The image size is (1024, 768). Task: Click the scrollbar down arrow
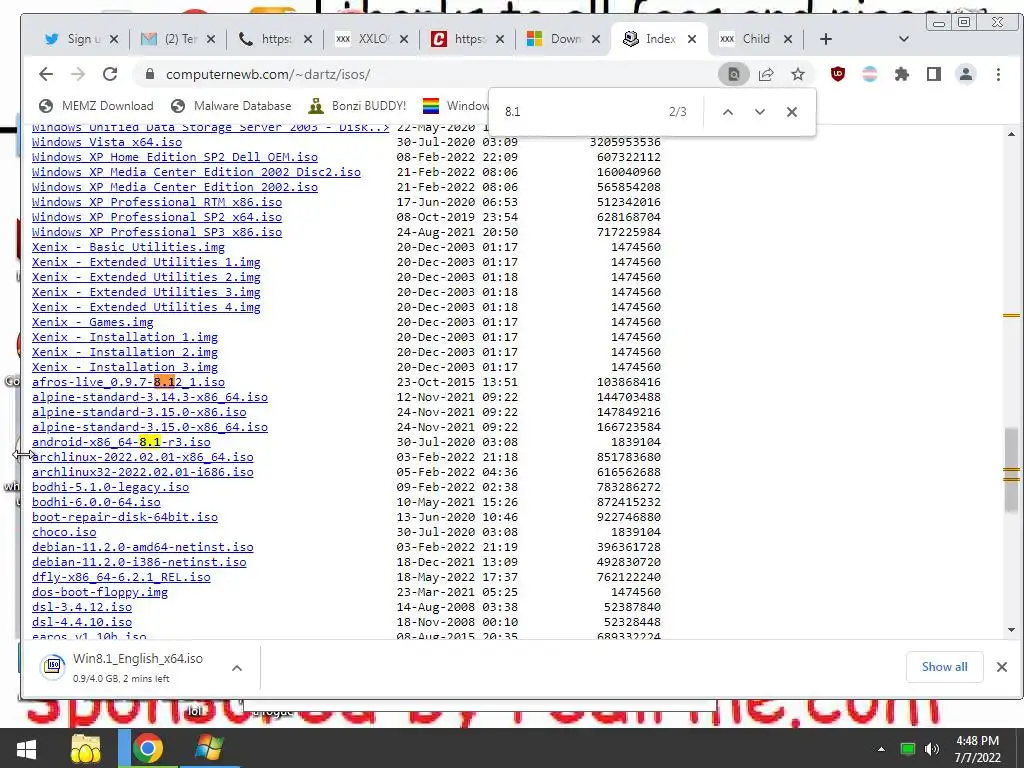pos(1011,630)
